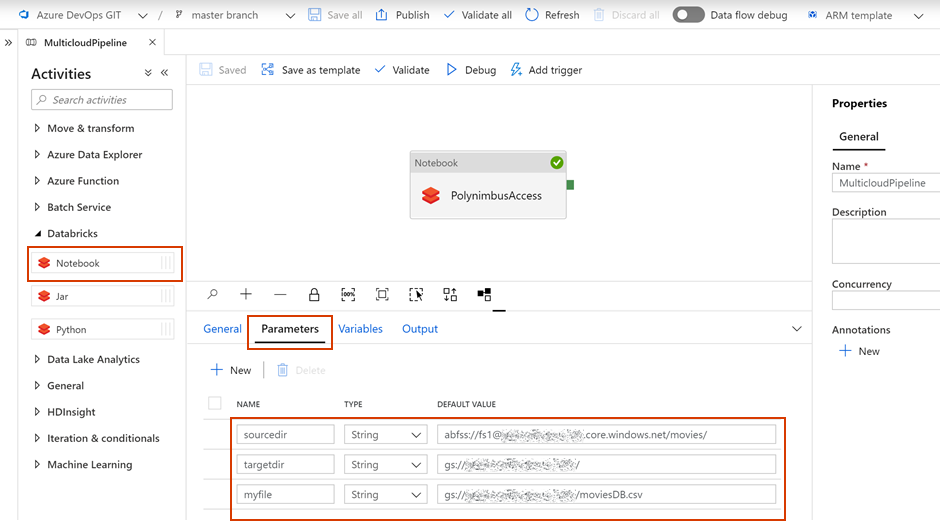Click the zoom to fit icon
The image size is (940, 521).
click(x=382, y=294)
